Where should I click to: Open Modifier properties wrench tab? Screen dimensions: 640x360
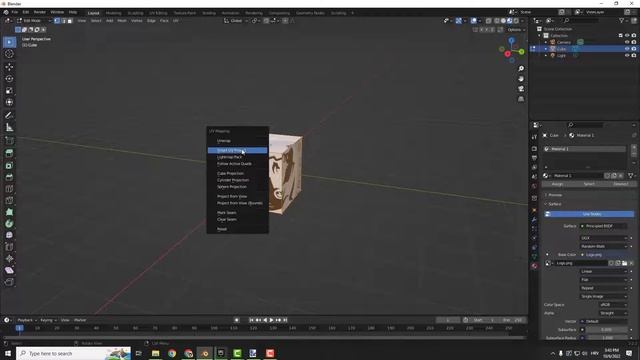click(534, 220)
